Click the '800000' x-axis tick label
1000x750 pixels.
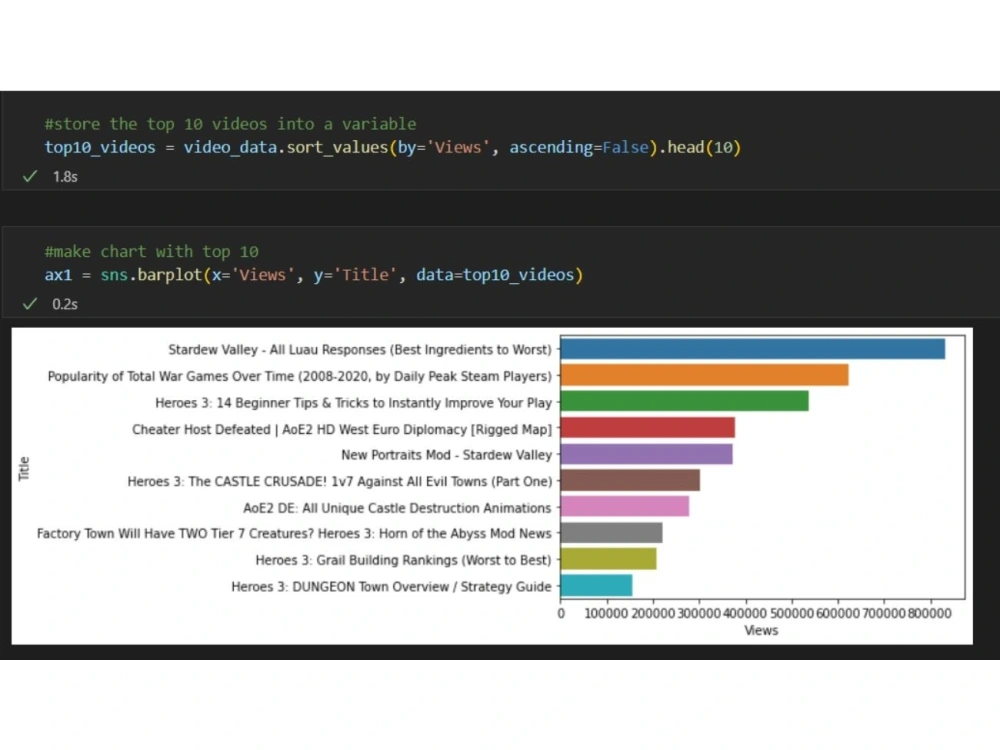[929, 614]
